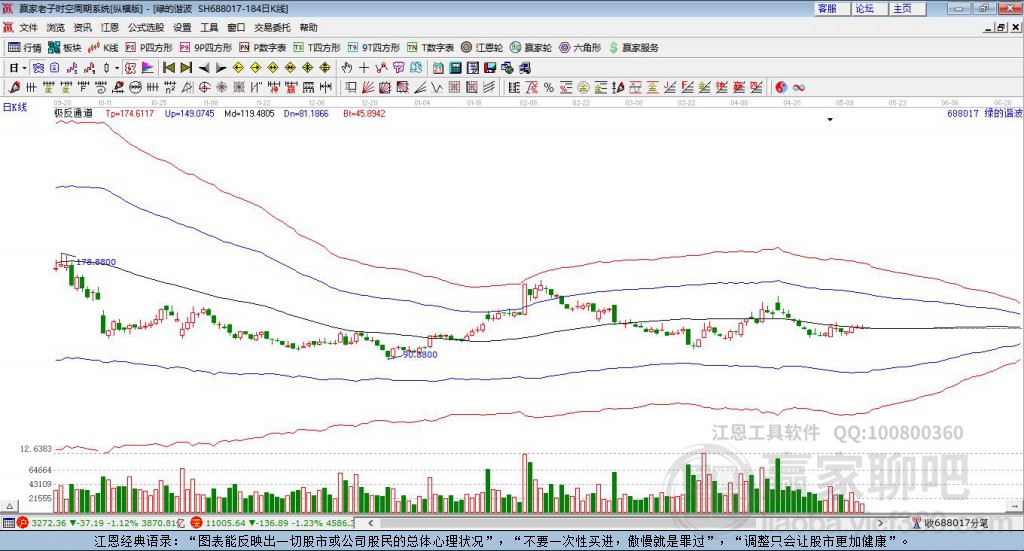Click the percent symbol drawing tool
This screenshot has height=551, width=1024.
pyautogui.click(x=548, y=88)
